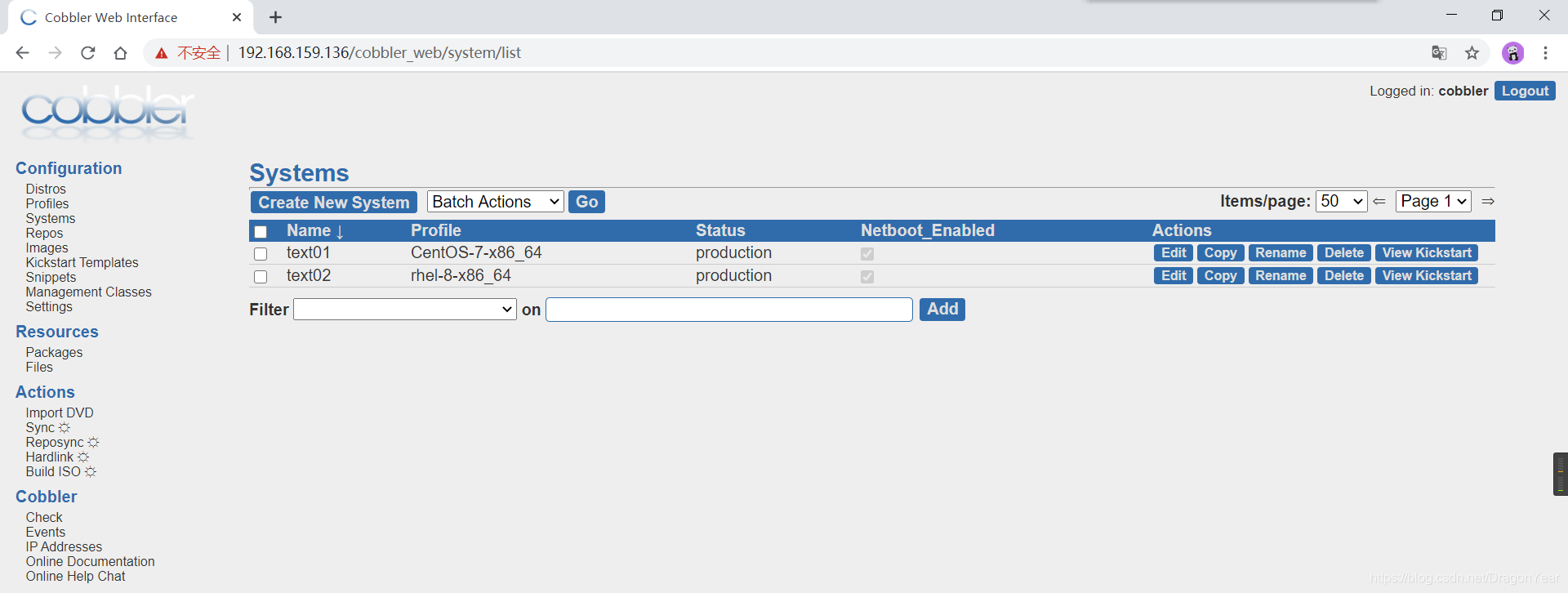The image size is (1568, 593).
Task: Open Packages under Resources
Action: pos(54,352)
